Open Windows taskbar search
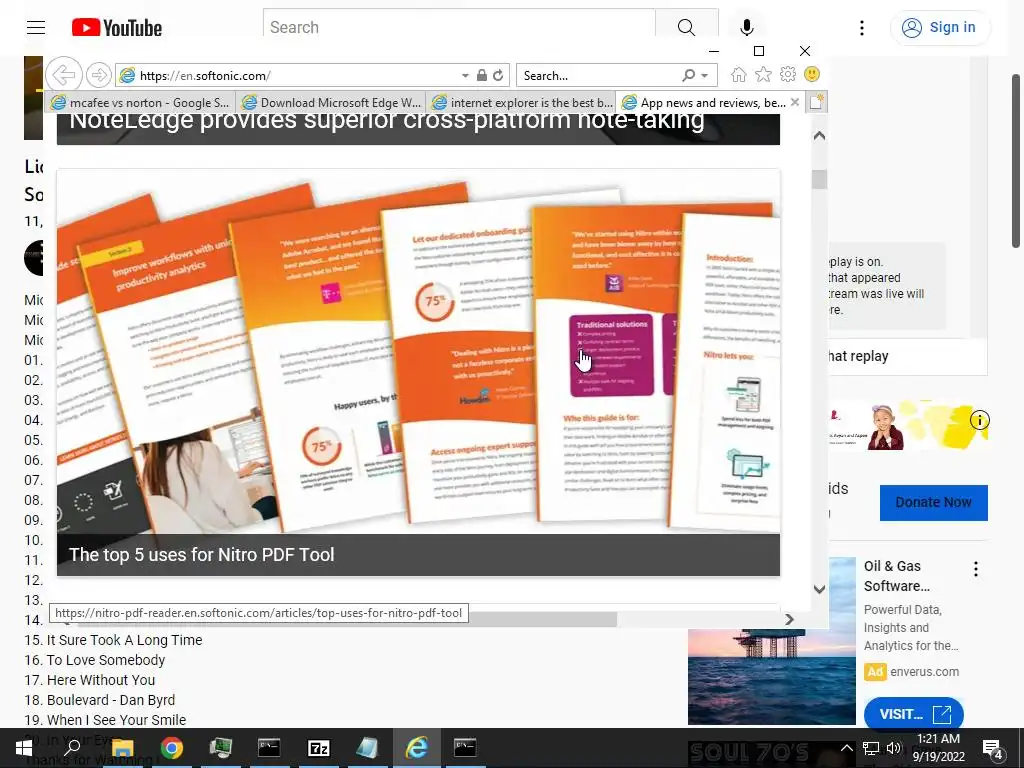Viewport: 1024px width, 768px height. 72,748
